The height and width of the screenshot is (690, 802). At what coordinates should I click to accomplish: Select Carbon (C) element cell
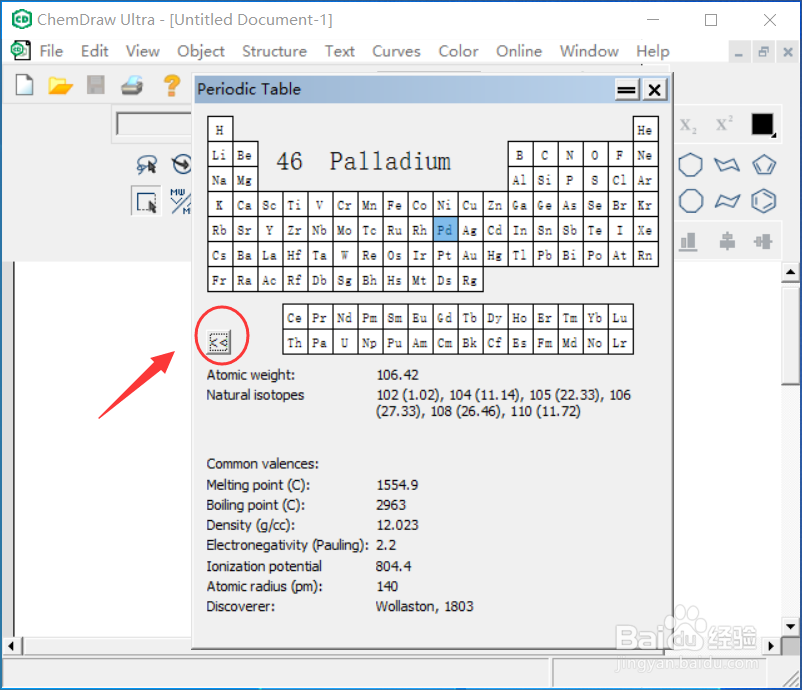pyautogui.click(x=545, y=155)
